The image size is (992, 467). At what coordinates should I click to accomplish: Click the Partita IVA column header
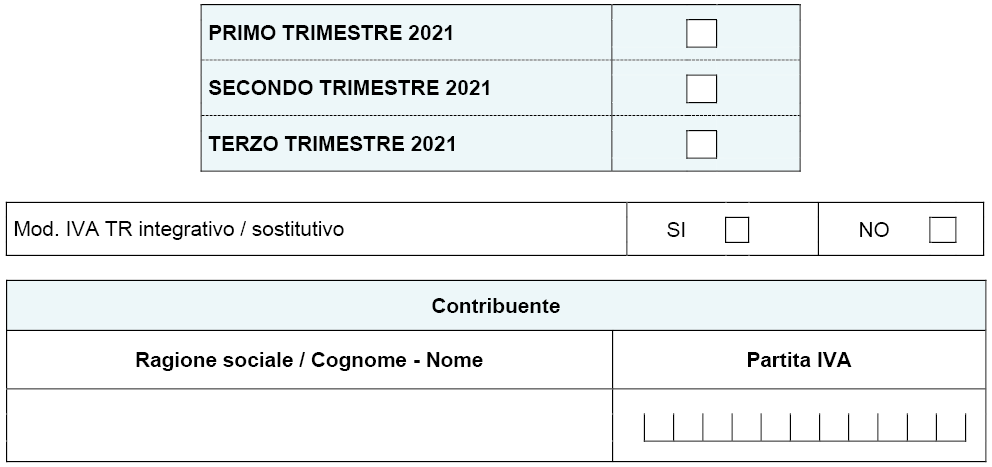798,359
